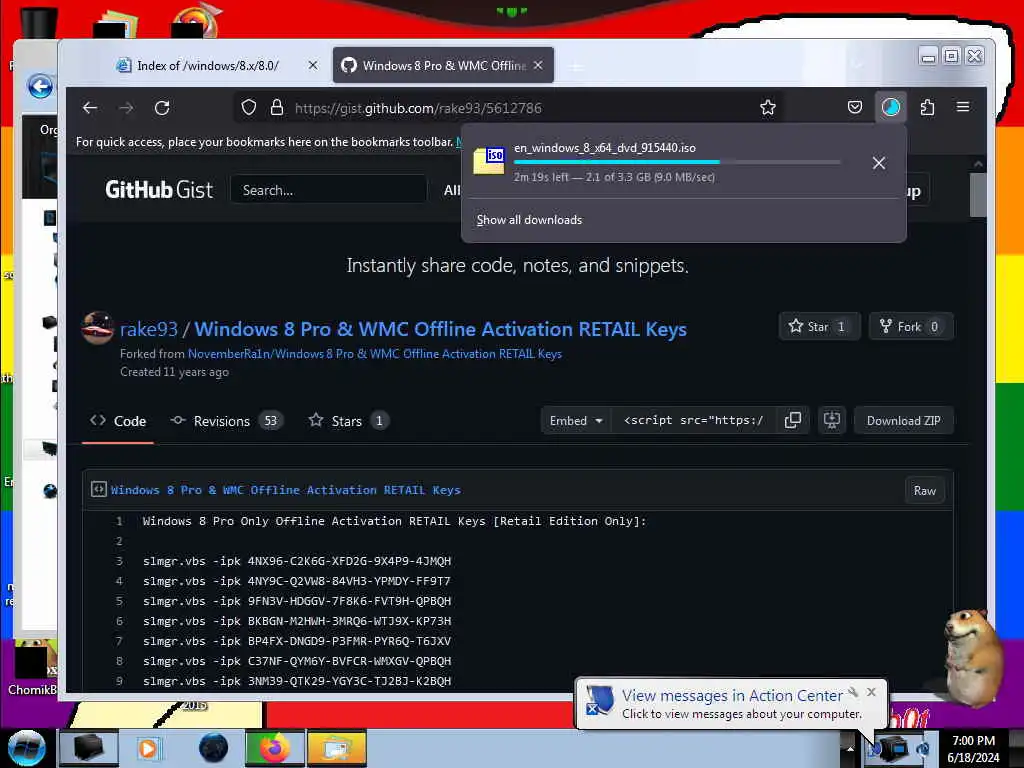Select the Windows 8 Pro & WMC tab

click(x=443, y=65)
